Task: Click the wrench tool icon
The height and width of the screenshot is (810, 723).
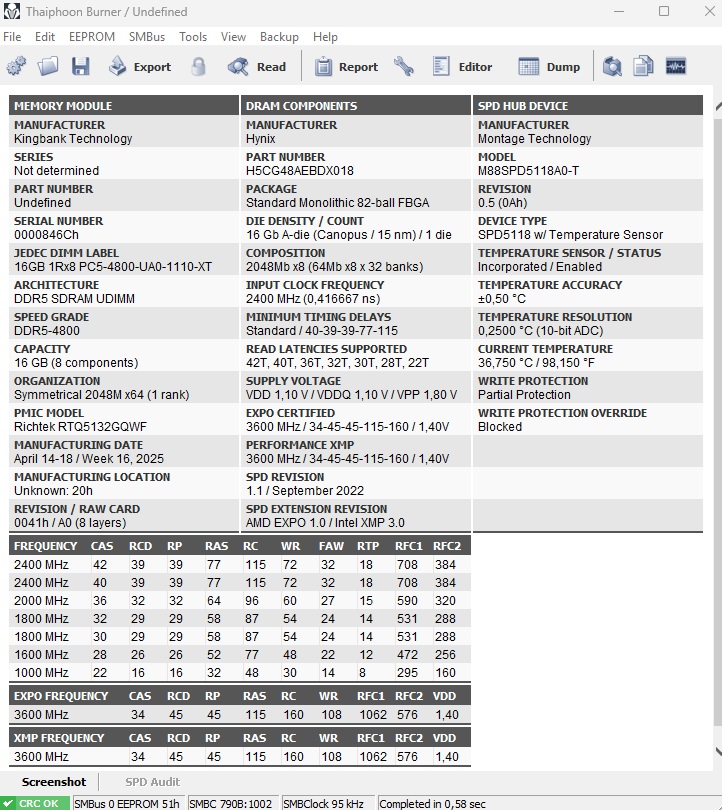Action: tap(404, 67)
